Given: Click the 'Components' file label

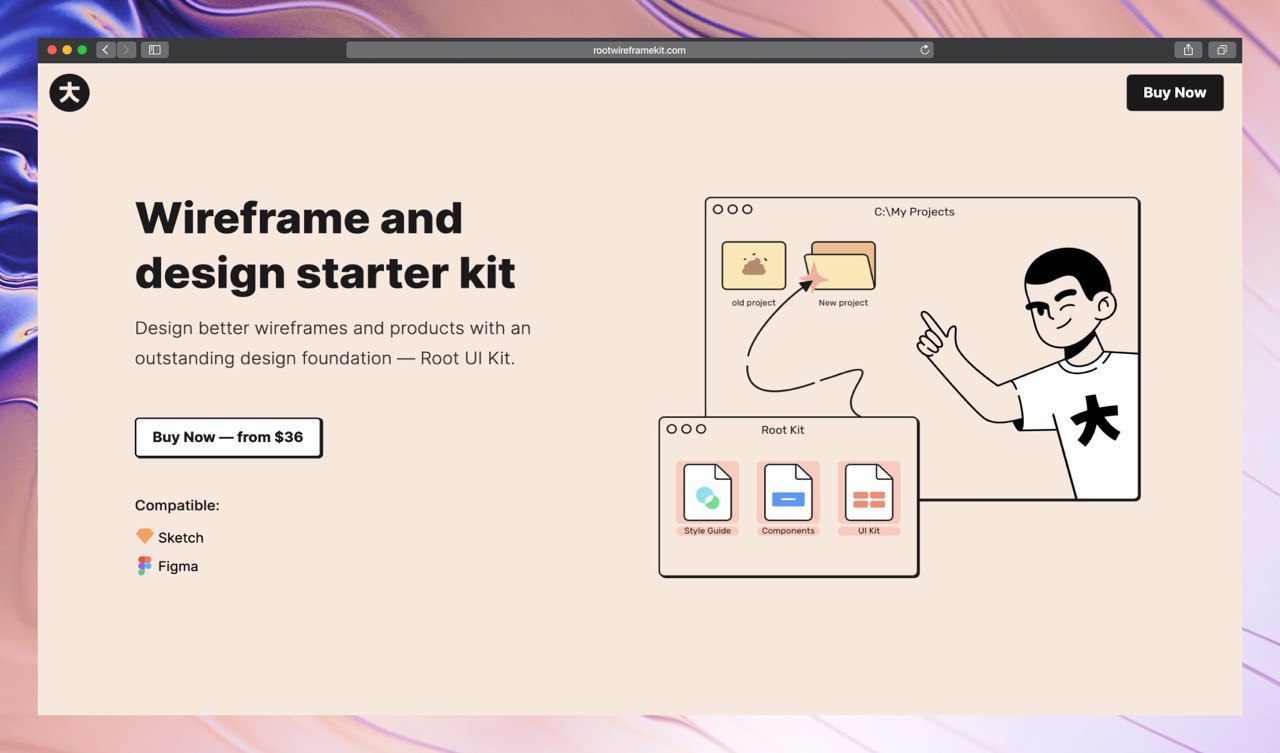Looking at the screenshot, I should click(x=788, y=531).
